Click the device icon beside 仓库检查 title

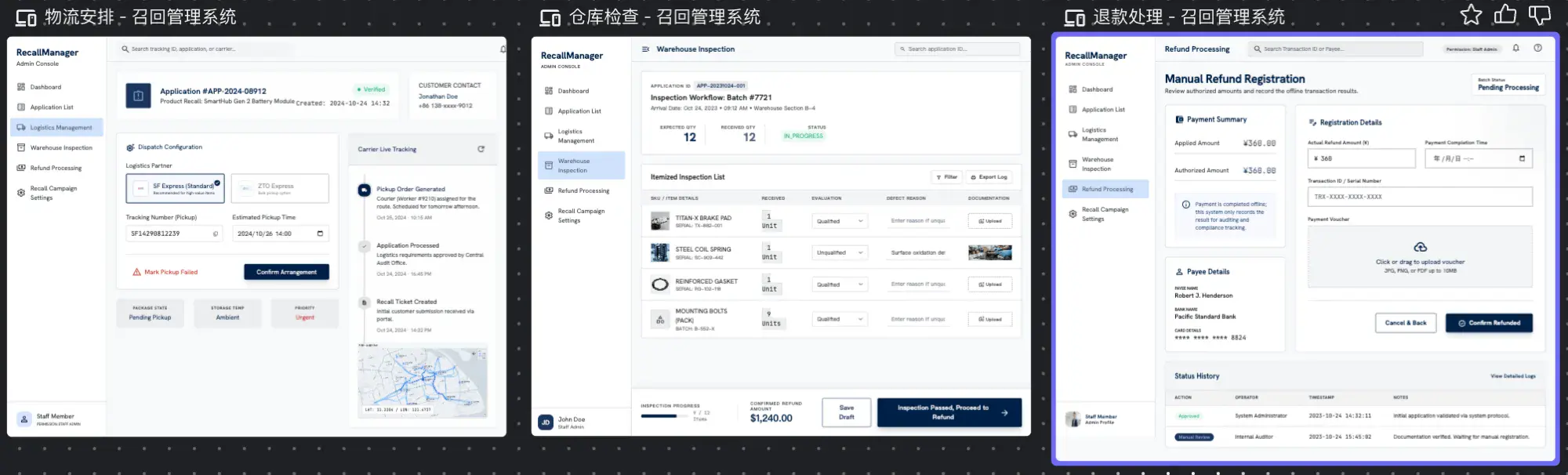pos(550,17)
